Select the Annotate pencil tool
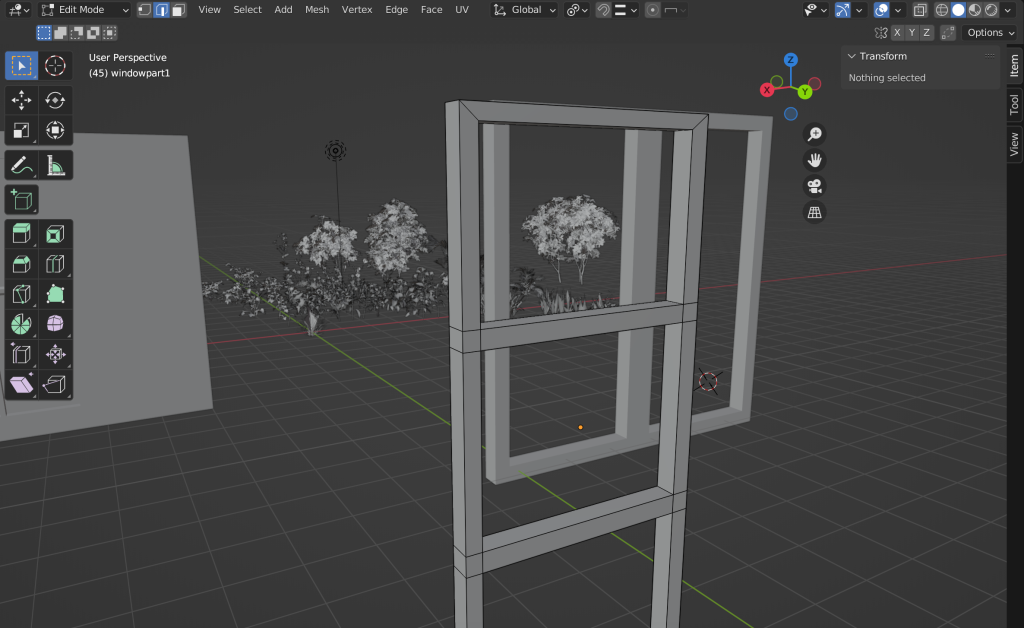The image size is (1024, 628). (x=21, y=165)
